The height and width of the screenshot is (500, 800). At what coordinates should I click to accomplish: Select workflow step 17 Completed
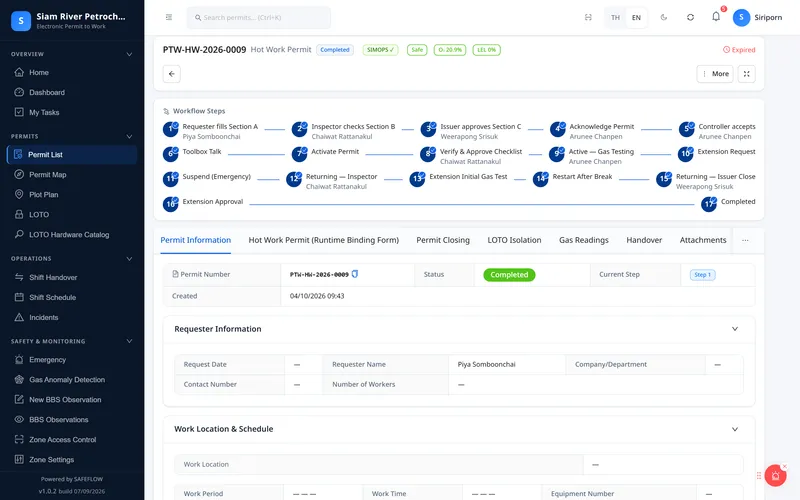[728, 204]
